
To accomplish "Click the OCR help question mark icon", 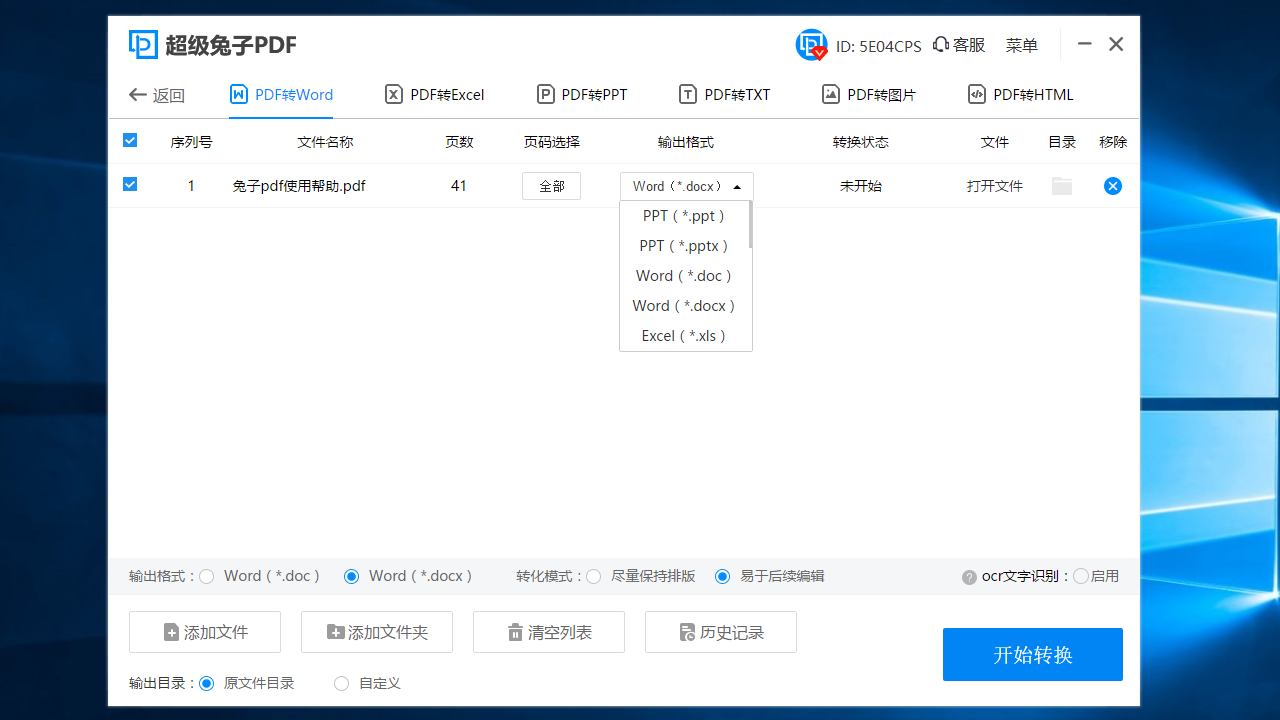I will coord(966,576).
